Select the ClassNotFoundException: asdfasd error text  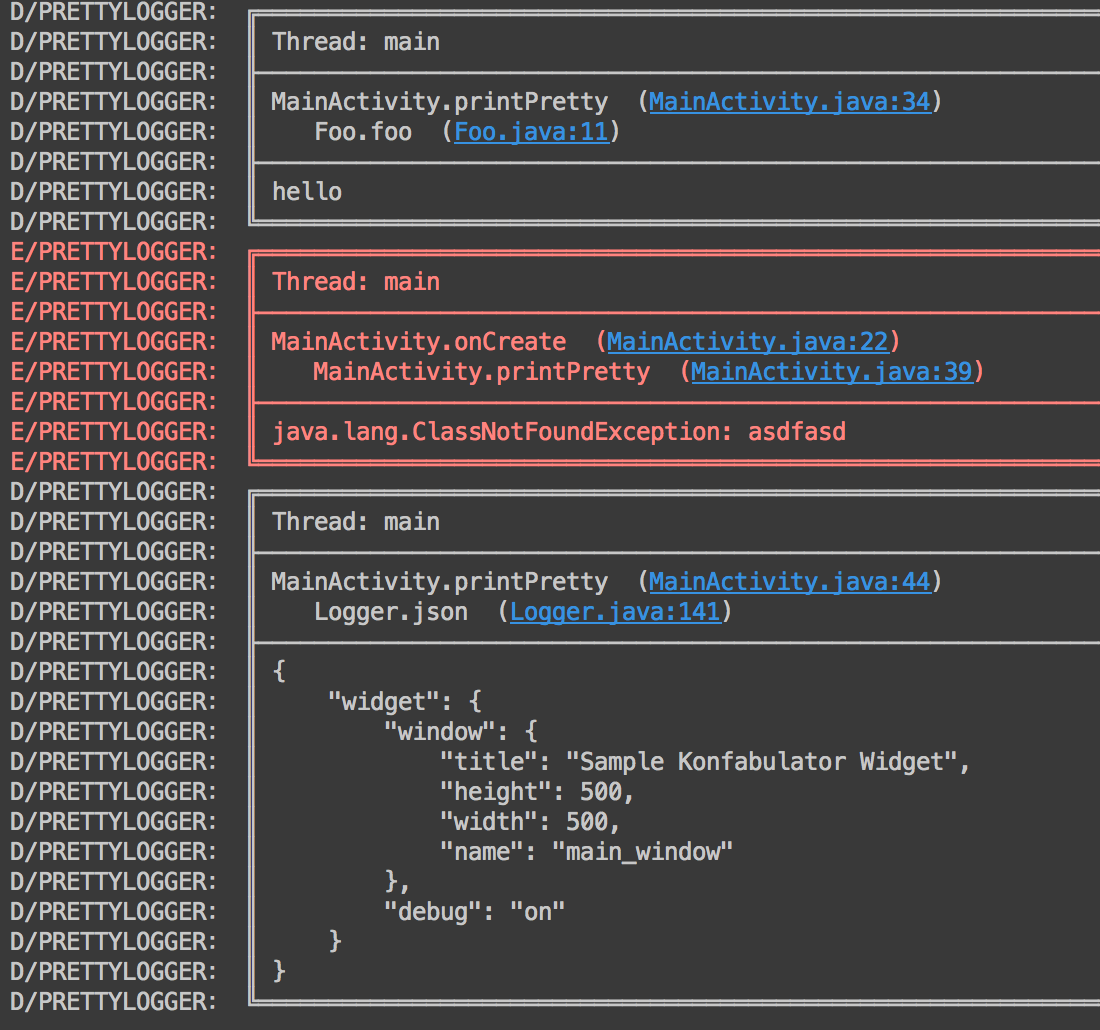pyautogui.click(x=559, y=432)
